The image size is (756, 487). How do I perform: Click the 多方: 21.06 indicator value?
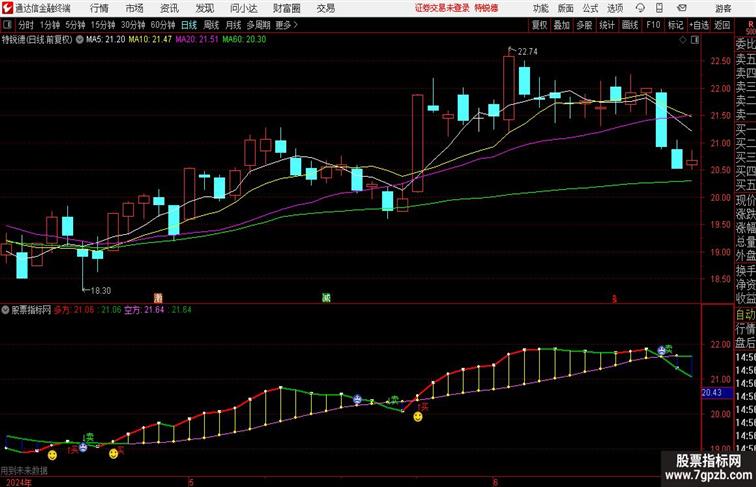(x=74, y=310)
